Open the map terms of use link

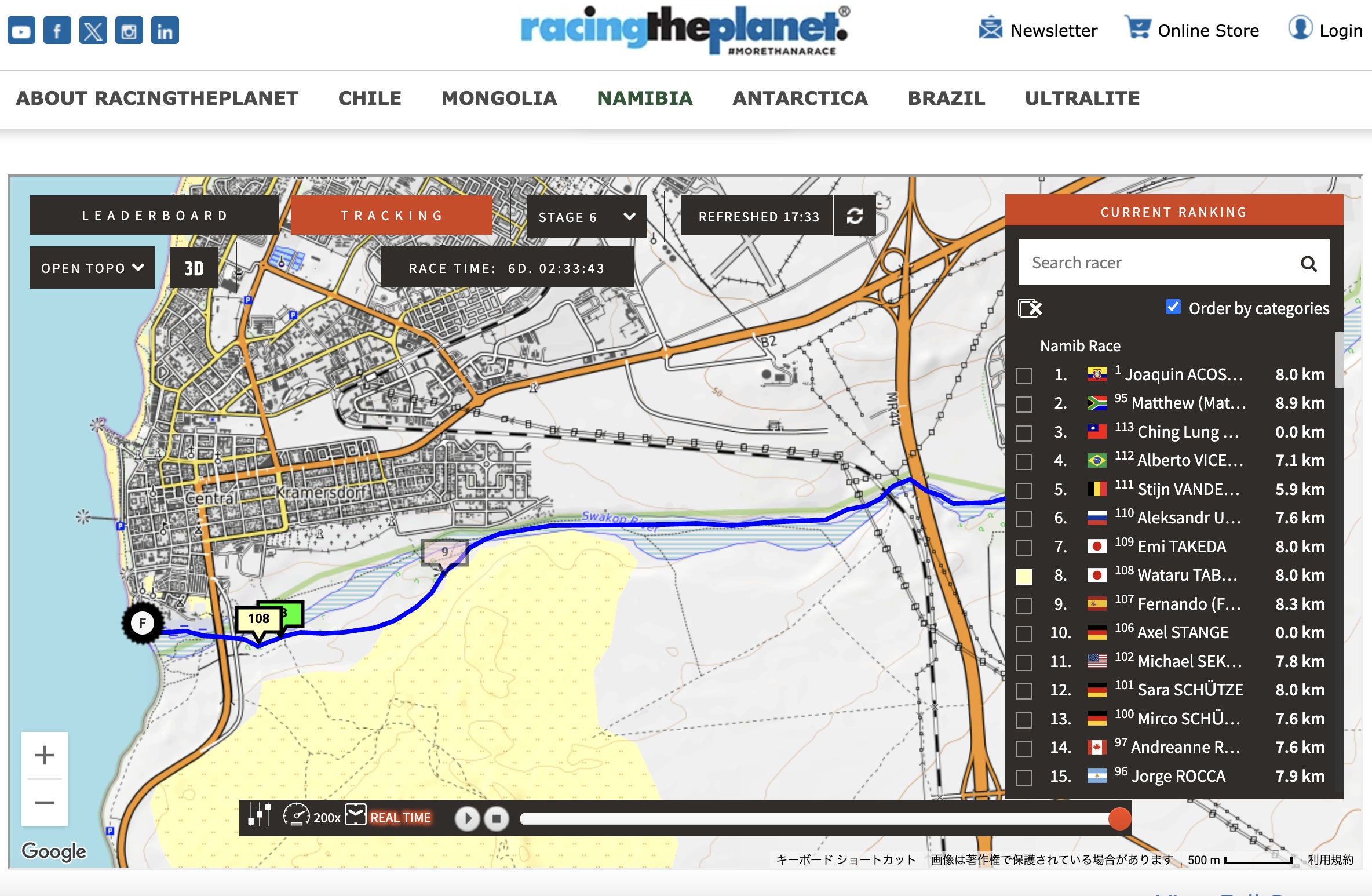point(1330,859)
